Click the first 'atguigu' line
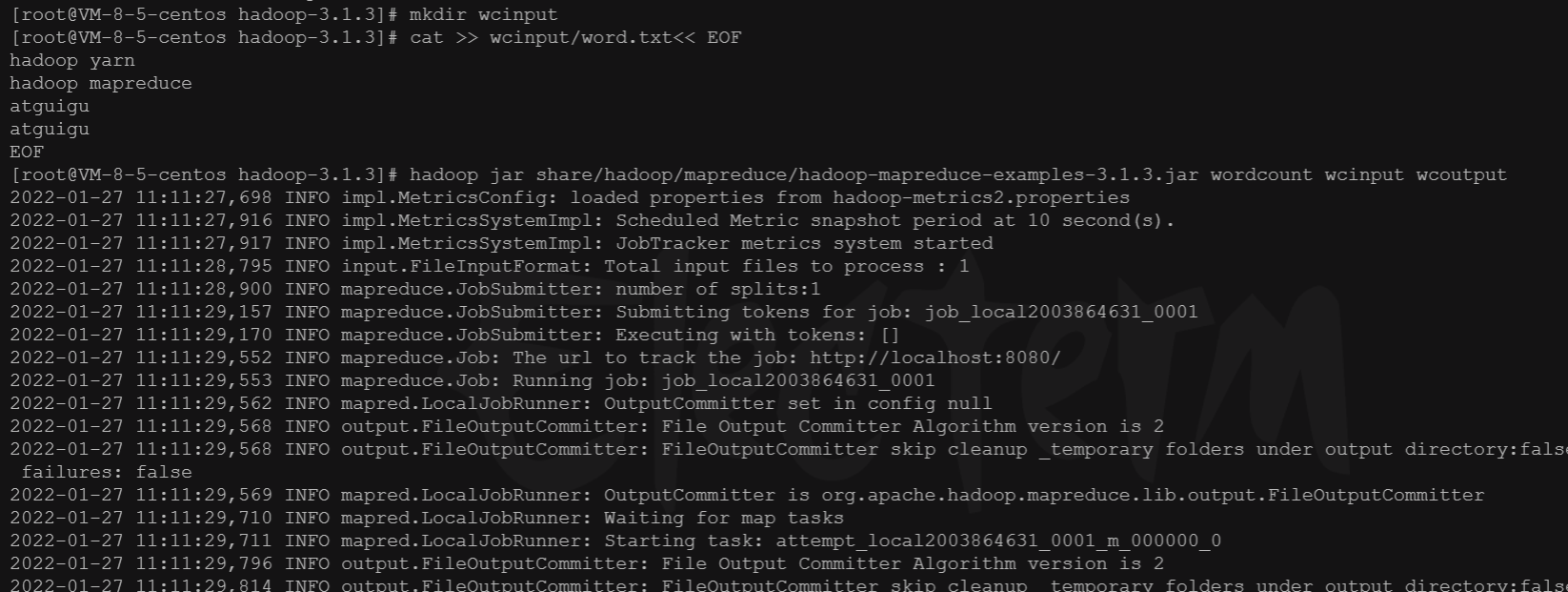 coord(50,106)
